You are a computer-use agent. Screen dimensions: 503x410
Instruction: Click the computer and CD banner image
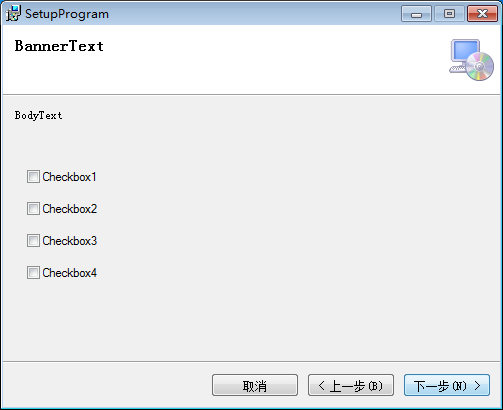(x=471, y=60)
